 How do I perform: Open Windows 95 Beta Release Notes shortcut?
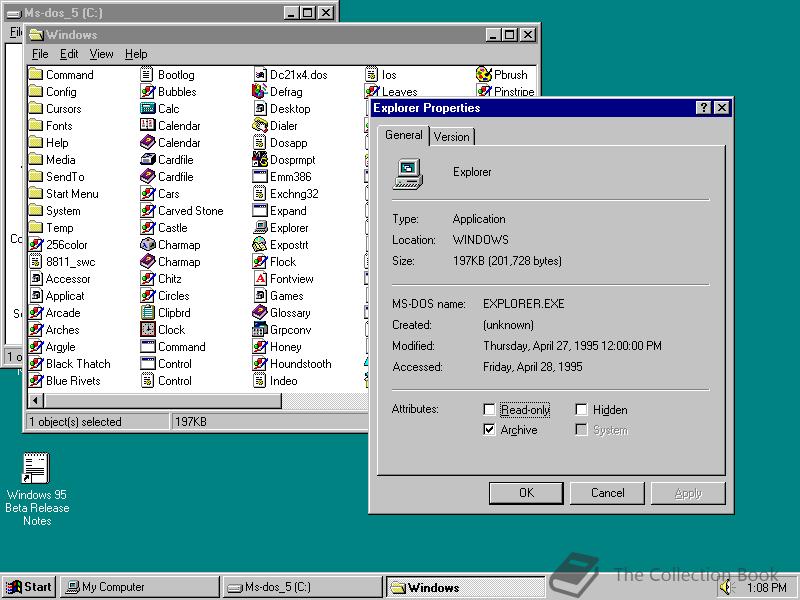click(36, 490)
